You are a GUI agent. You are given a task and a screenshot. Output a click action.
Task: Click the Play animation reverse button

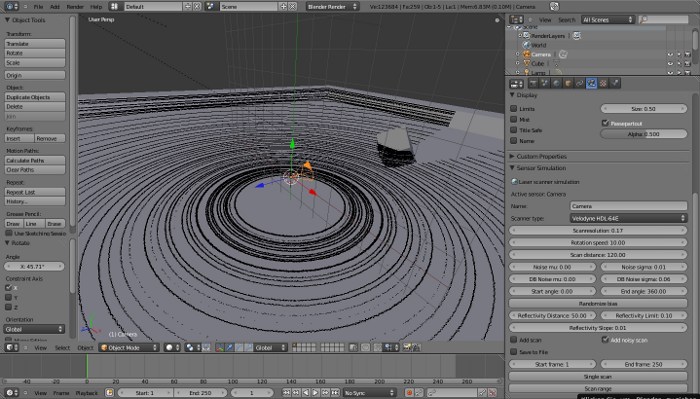point(306,393)
